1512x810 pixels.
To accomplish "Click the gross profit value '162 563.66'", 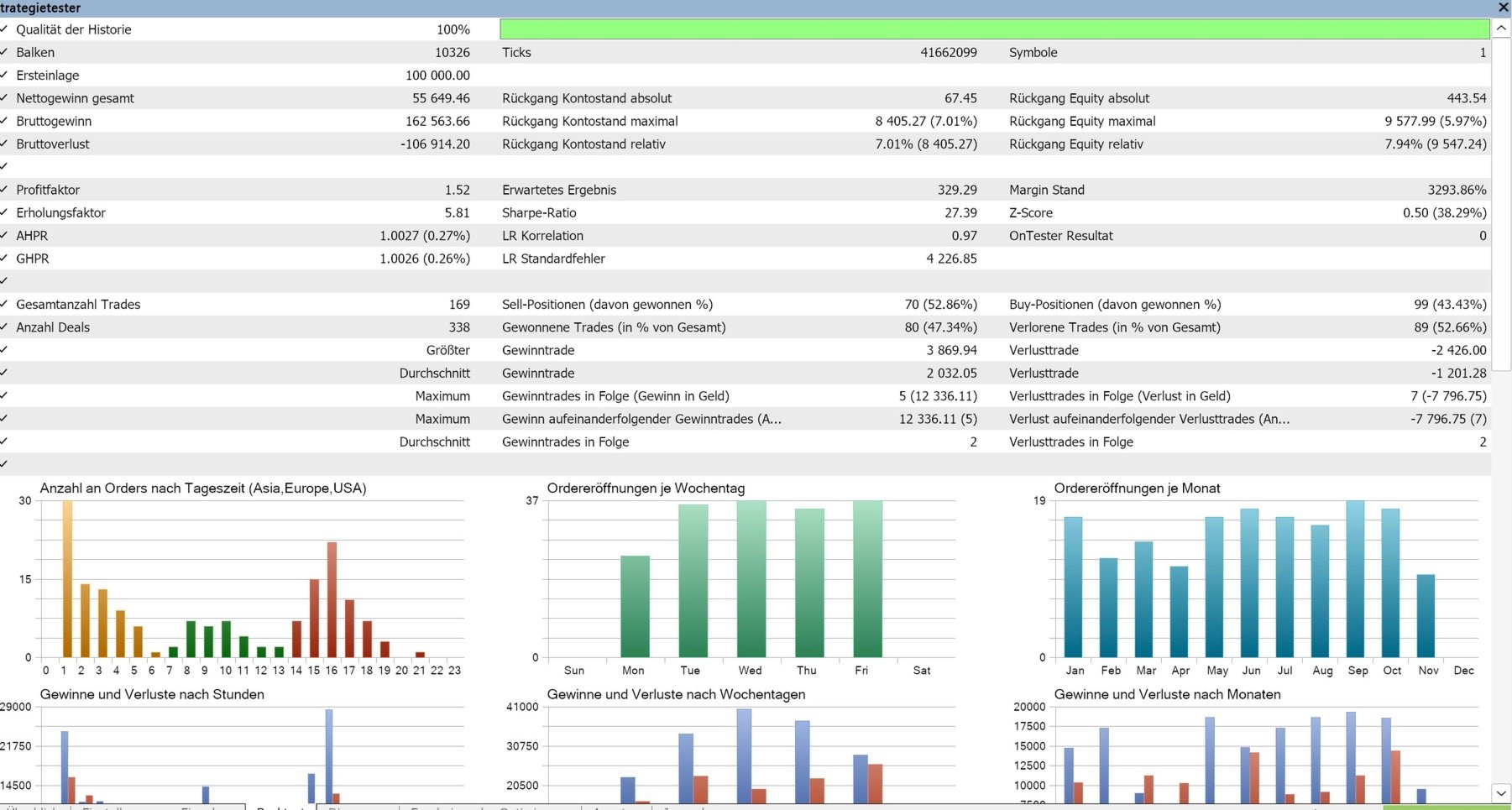I will coord(437,121).
